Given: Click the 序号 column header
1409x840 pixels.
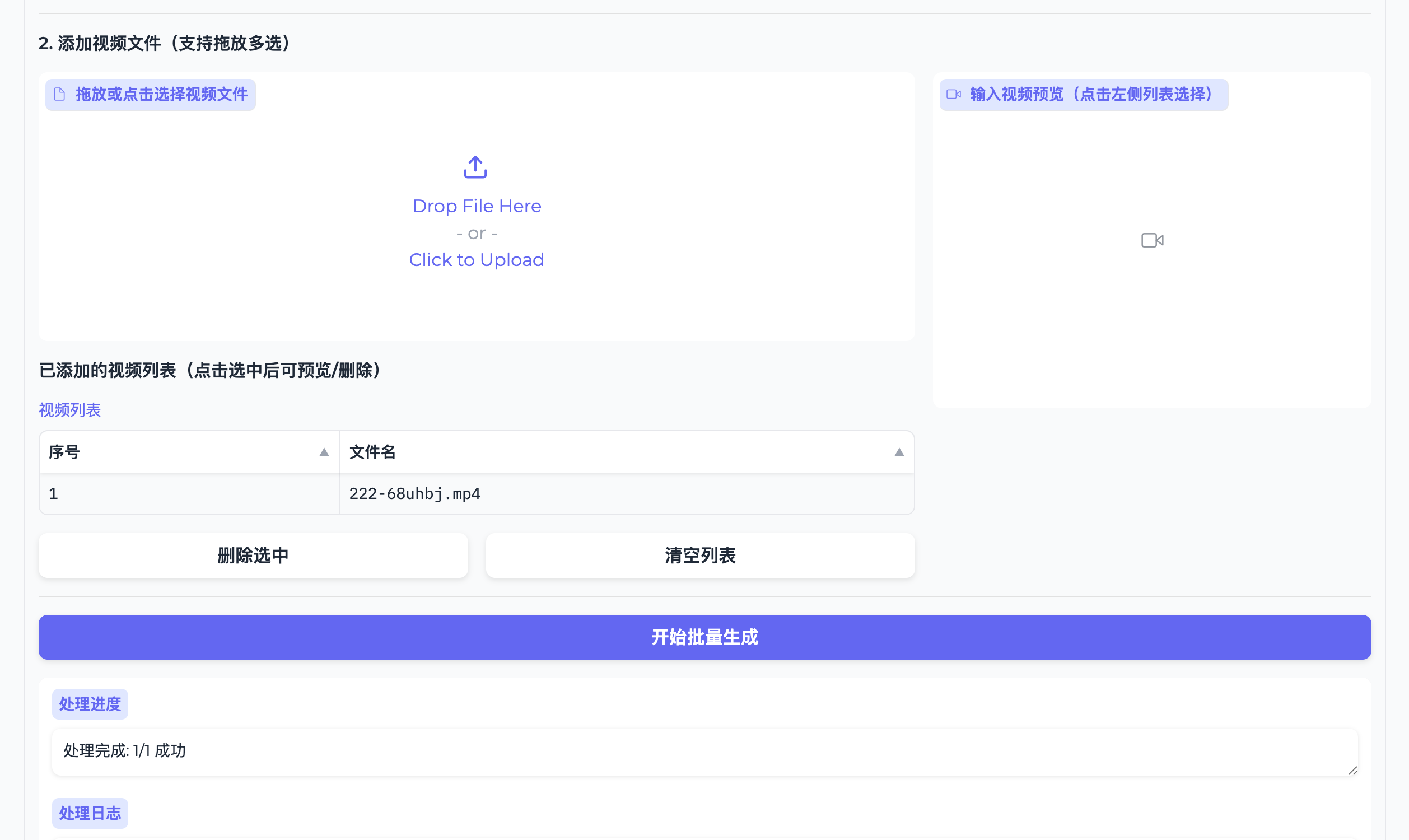Looking at the screenshot, I should click(64, 452).
